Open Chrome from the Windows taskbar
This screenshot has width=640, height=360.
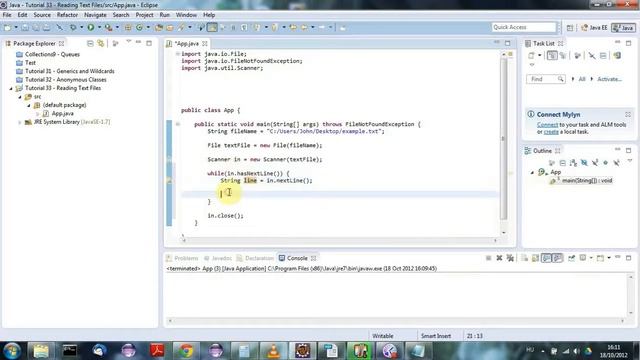(x=185, y=351)
